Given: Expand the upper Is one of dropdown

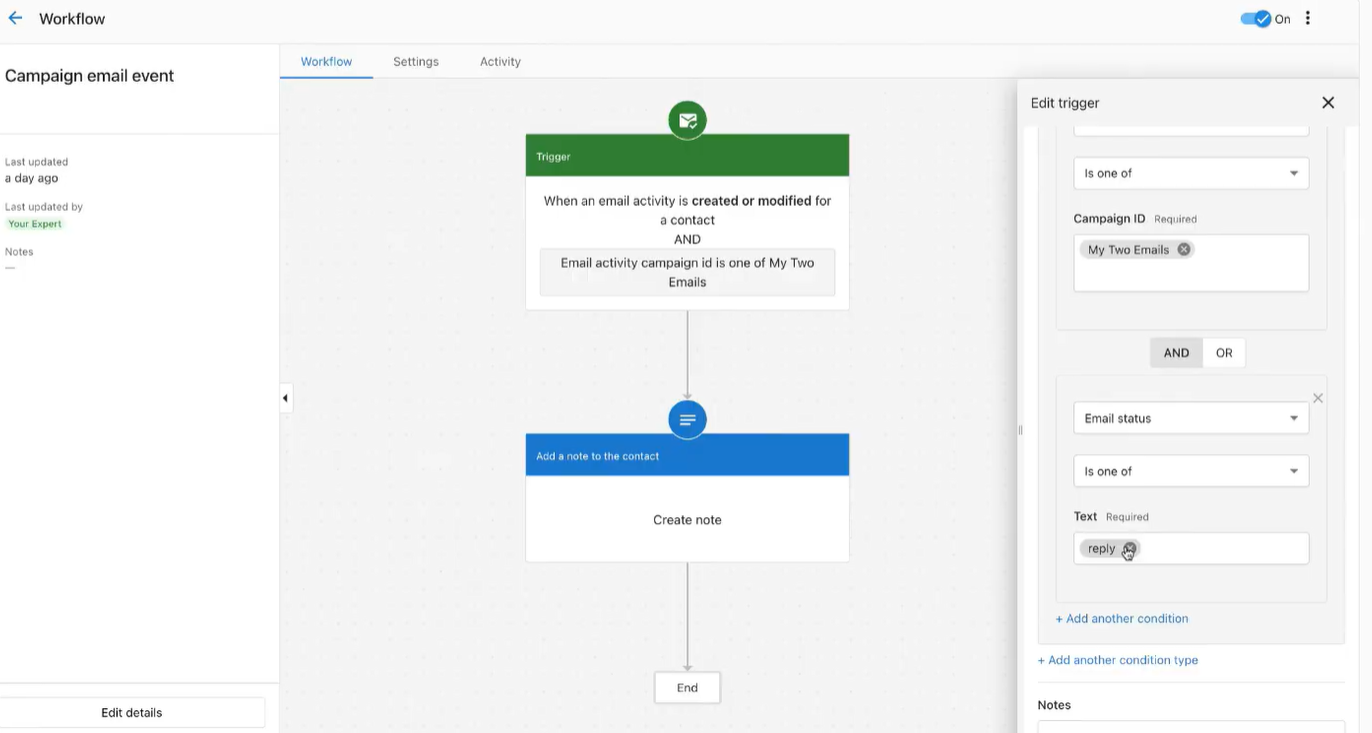Looking at the screenshot, I should 1190,173.
